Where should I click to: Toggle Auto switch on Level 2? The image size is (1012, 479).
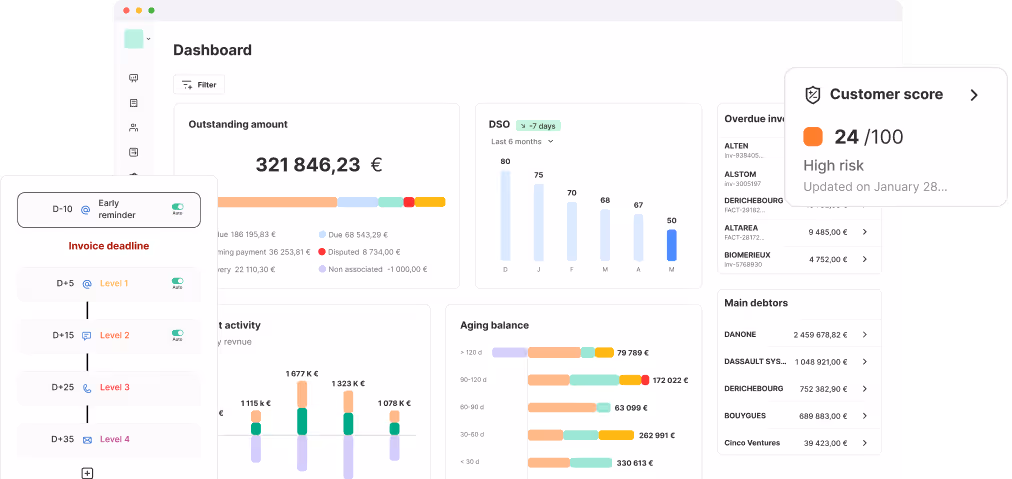point(177,334)
